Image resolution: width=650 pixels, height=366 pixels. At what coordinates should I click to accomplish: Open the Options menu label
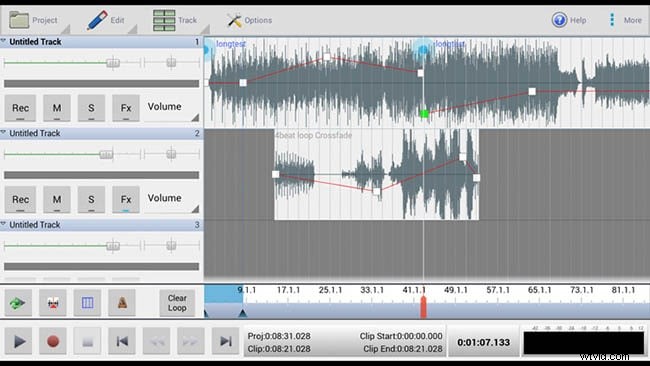(x=258, y=20)
